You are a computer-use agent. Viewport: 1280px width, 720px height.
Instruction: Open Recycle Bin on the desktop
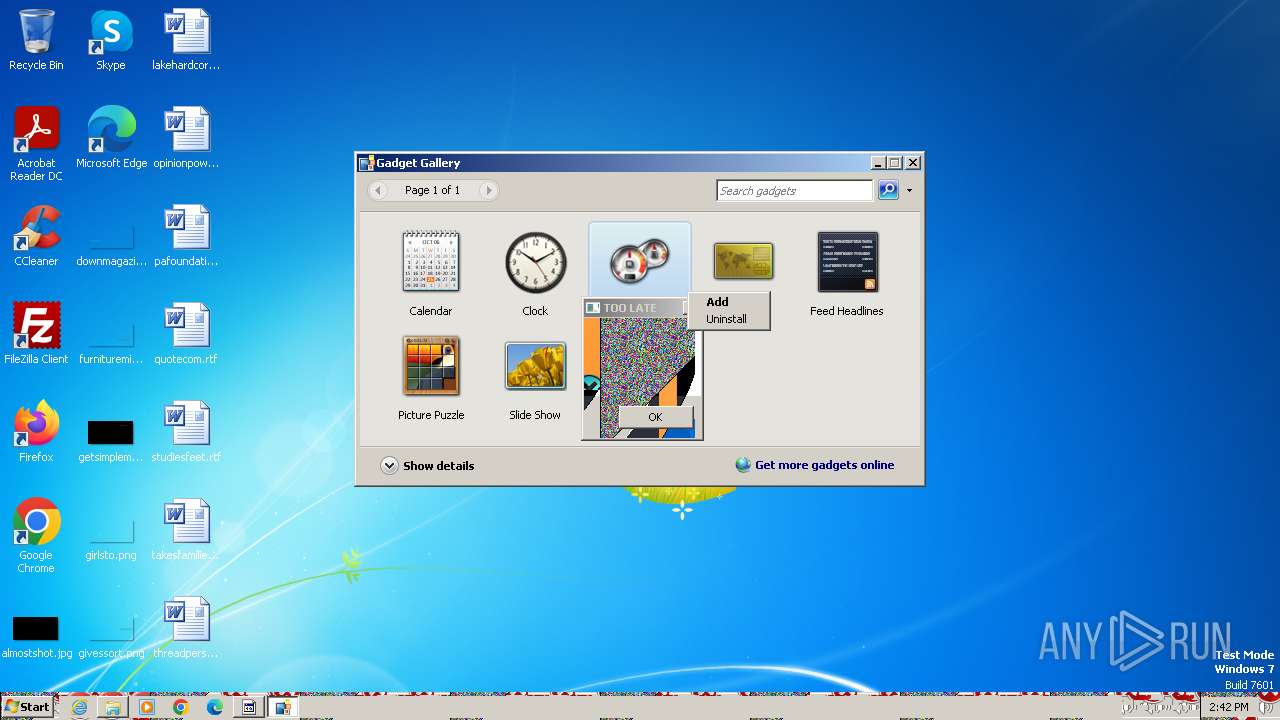pyautogui.click(x=36, y=41)
